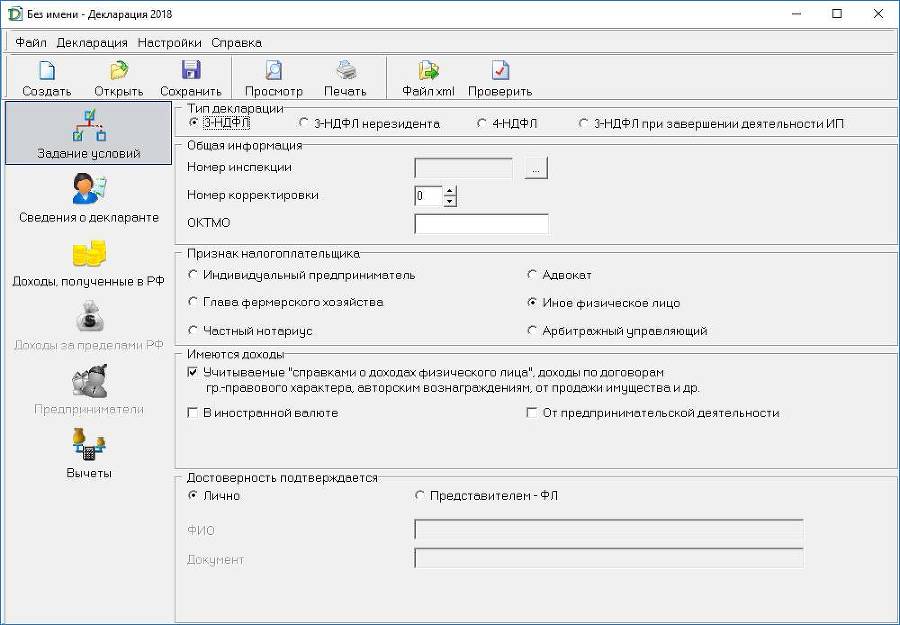Open the Вычеты deductions section
This screenshot has height=625, width=900.
(x=89, y=453)
